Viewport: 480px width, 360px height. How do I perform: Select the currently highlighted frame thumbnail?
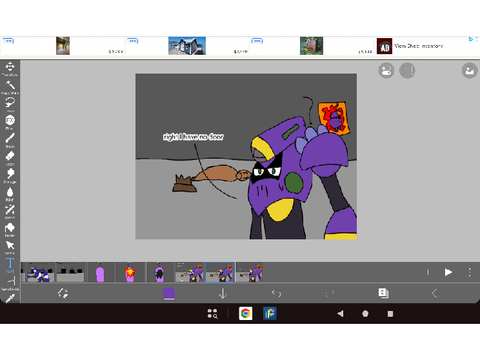pyautogui.click(x=219, y=273)
